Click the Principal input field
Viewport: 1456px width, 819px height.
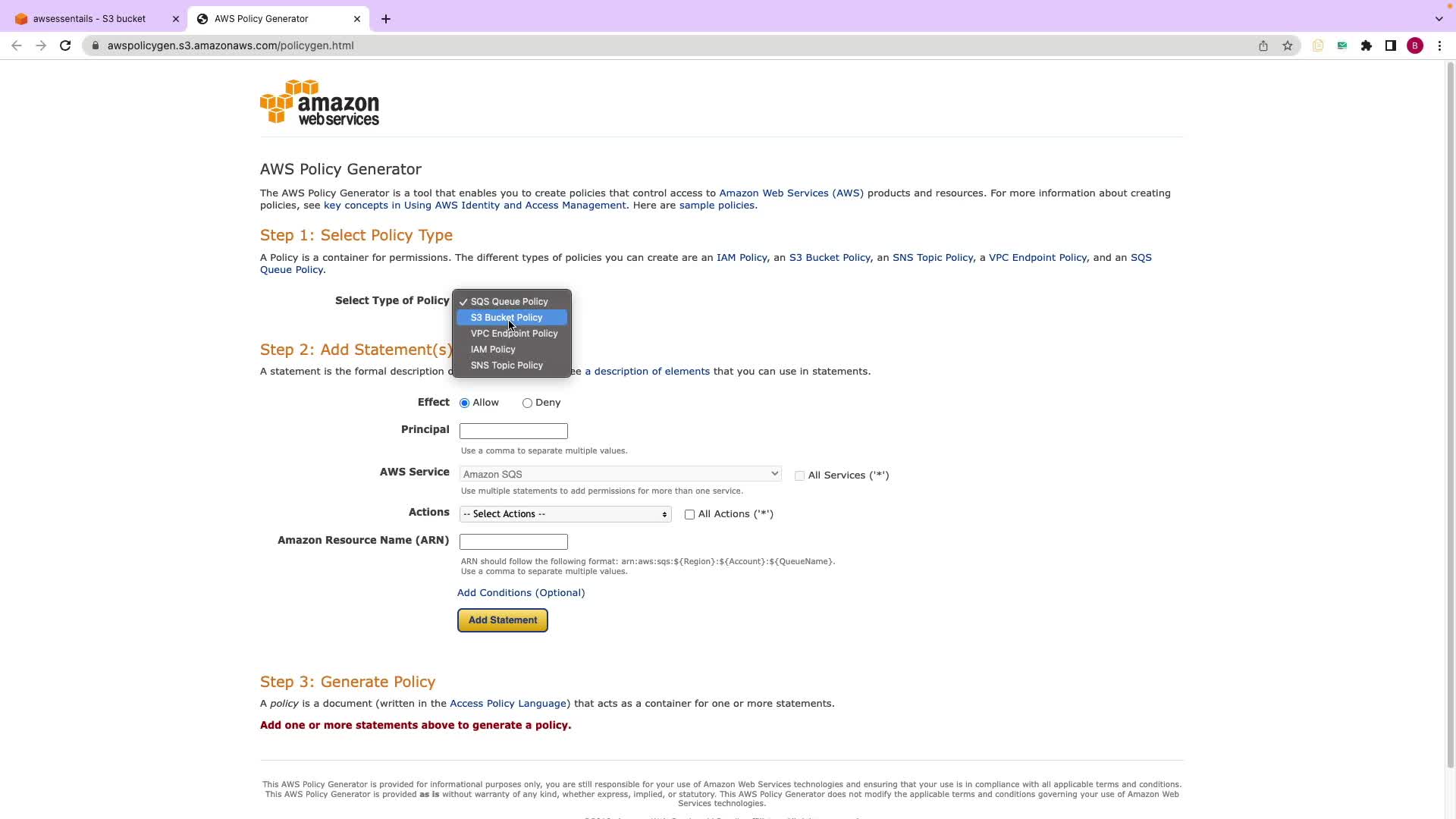pyautogui.click(x=513, y=431)
